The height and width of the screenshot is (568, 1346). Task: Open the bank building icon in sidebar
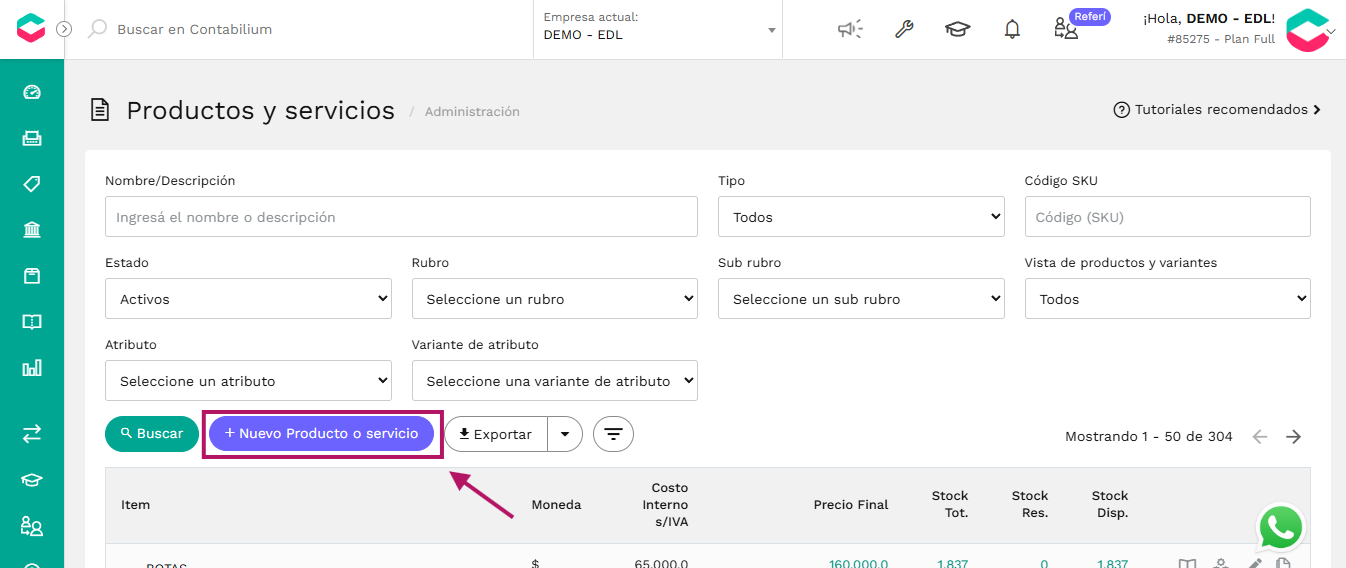tap(32, 230)
